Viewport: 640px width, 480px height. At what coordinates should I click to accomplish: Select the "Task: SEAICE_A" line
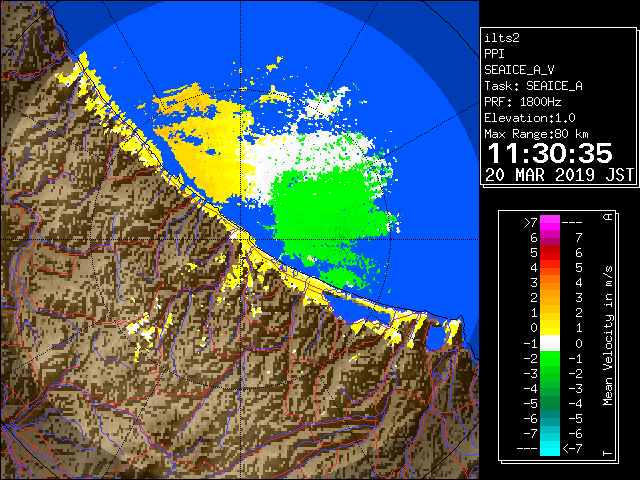coord(533,86)
